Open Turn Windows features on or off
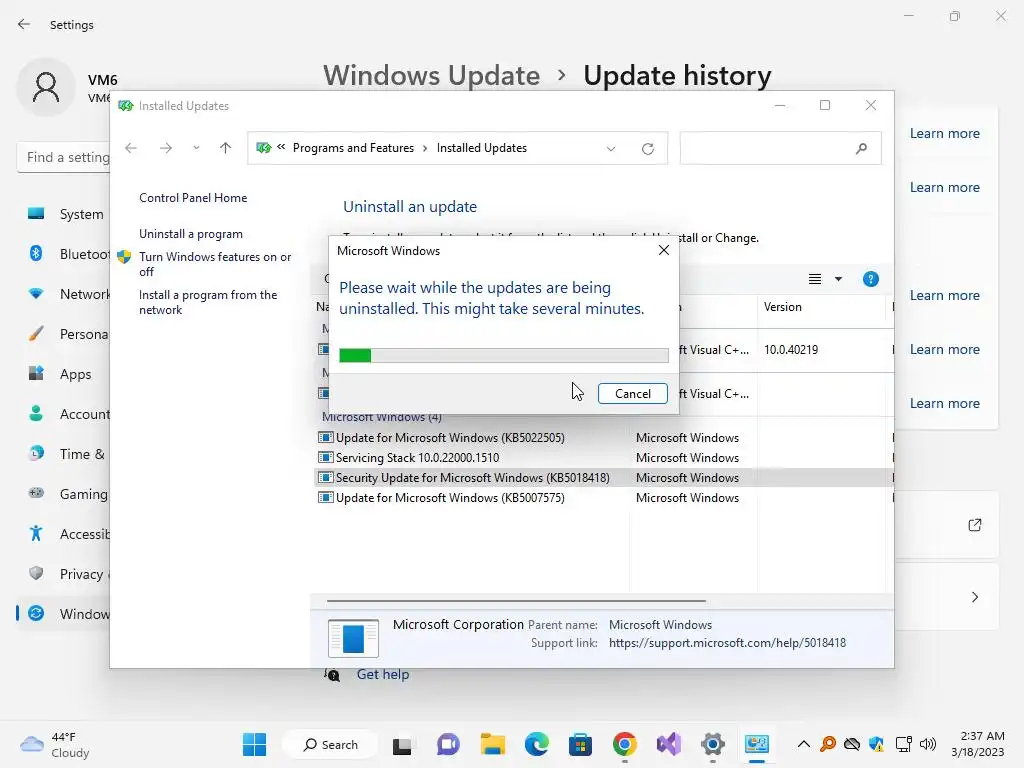 215,264
